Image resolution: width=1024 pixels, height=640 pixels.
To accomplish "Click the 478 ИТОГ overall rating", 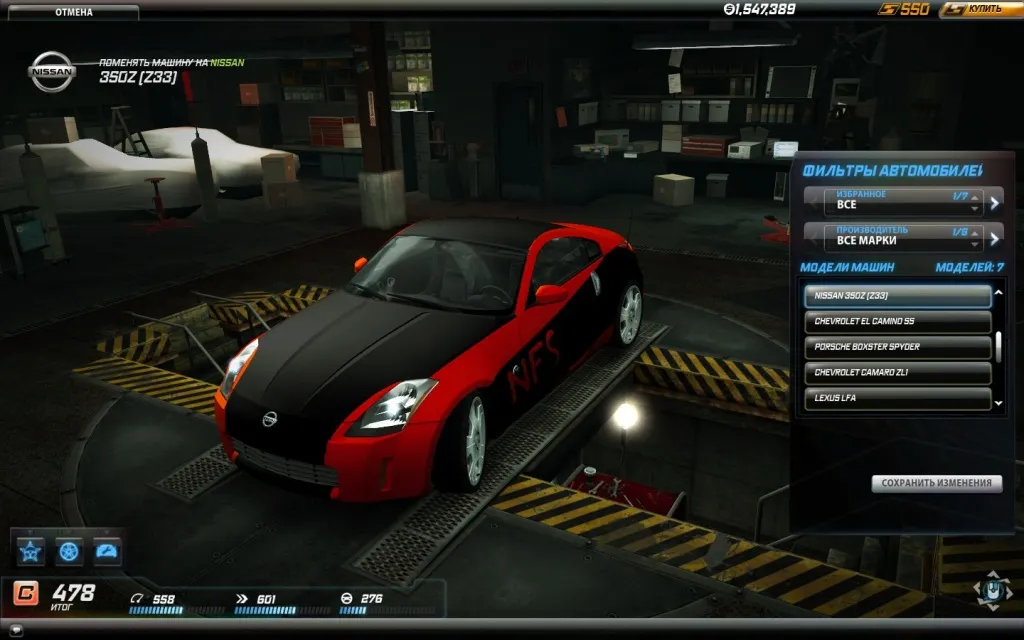I will coord(72,596).
